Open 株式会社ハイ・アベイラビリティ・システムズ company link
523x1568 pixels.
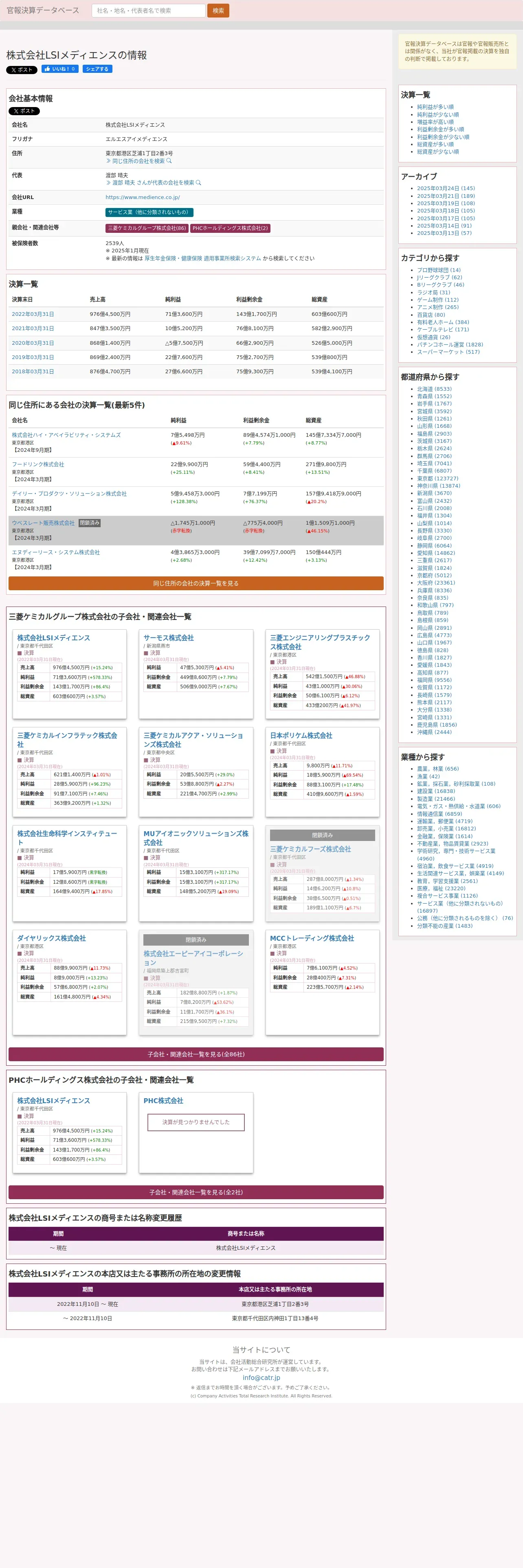click(x=66, y=435)
